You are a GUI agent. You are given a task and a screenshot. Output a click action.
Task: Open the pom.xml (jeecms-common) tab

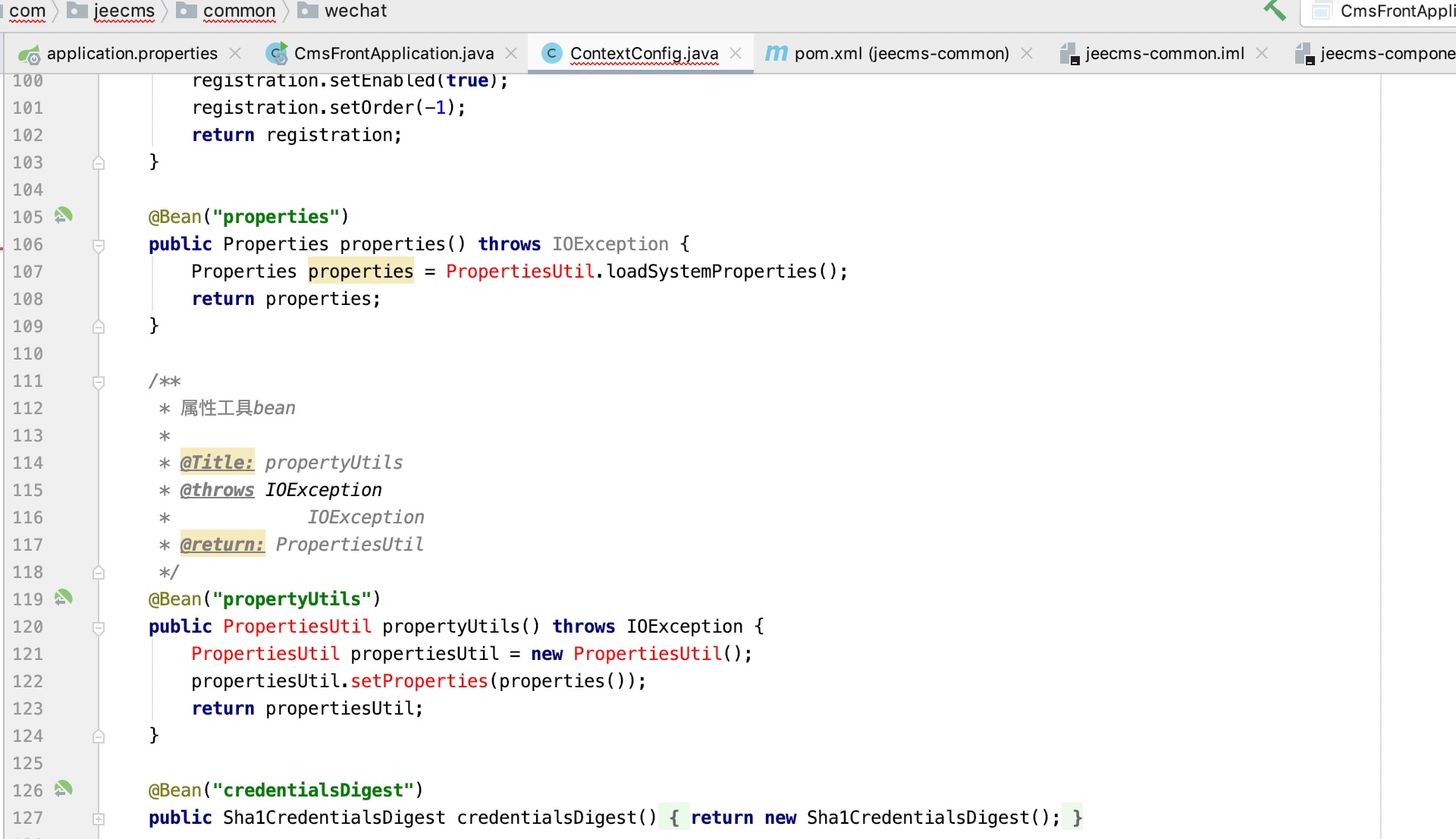click(x=901, y=53)
